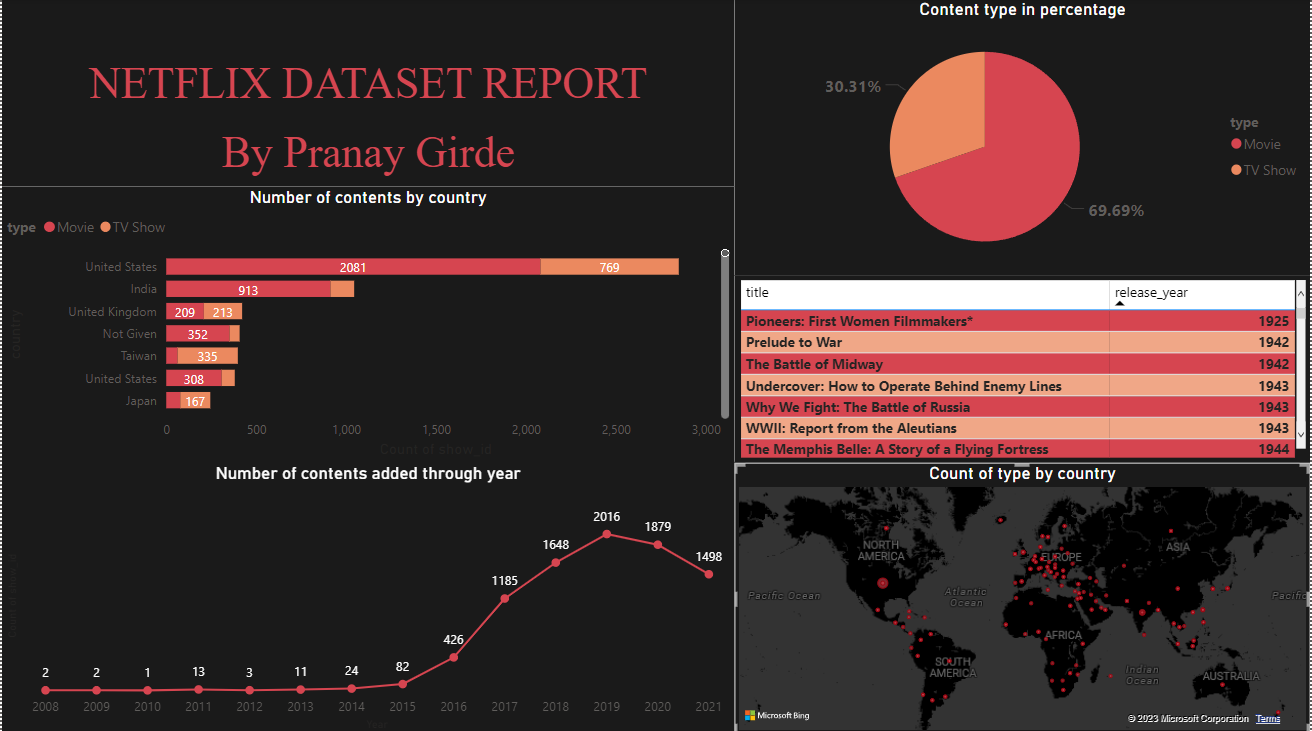Screen dimensions: 1312x731
Task: Click the Taiwan country axis label
Action: coord(139,356)
